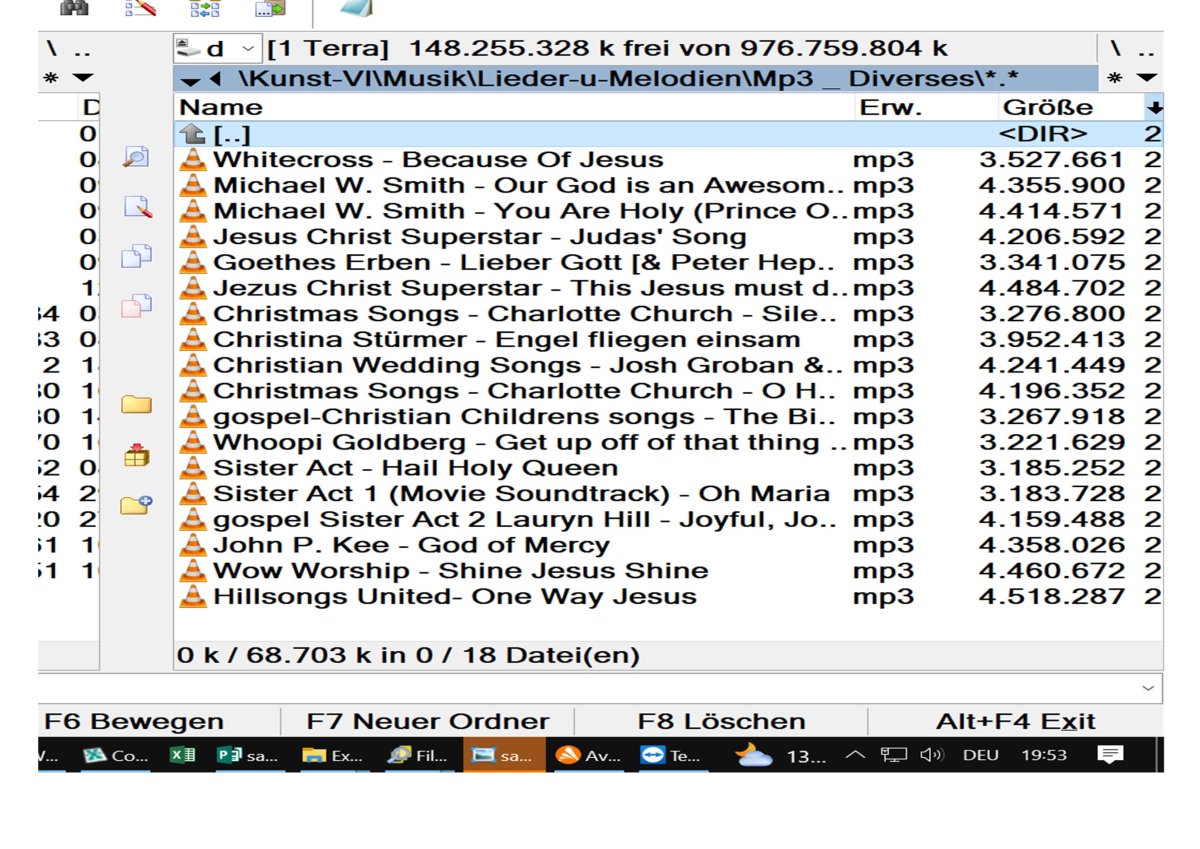
Task: Click the current path bar Kunst-VI\Musik
Action: pos(634,79)
